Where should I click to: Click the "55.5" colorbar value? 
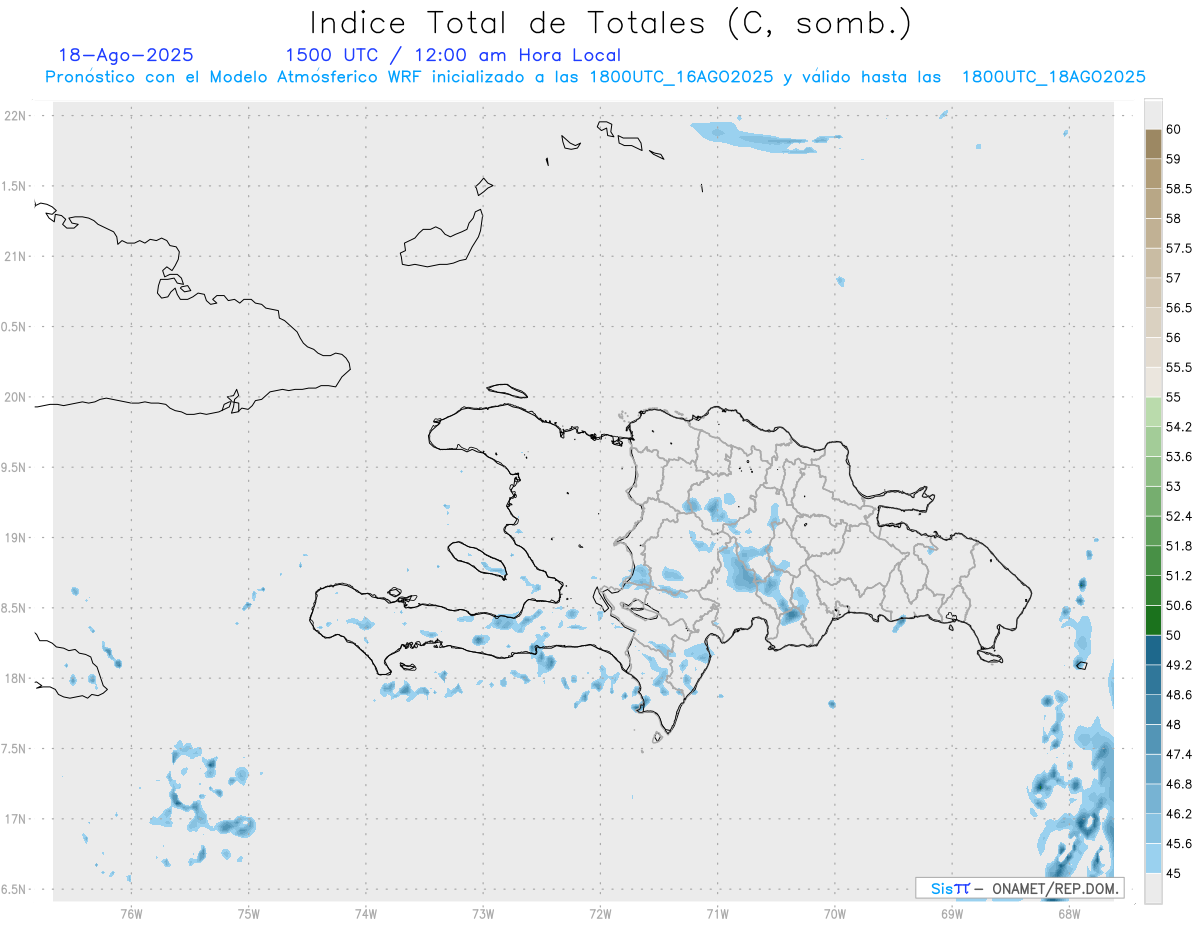[x=1179, y=368]
